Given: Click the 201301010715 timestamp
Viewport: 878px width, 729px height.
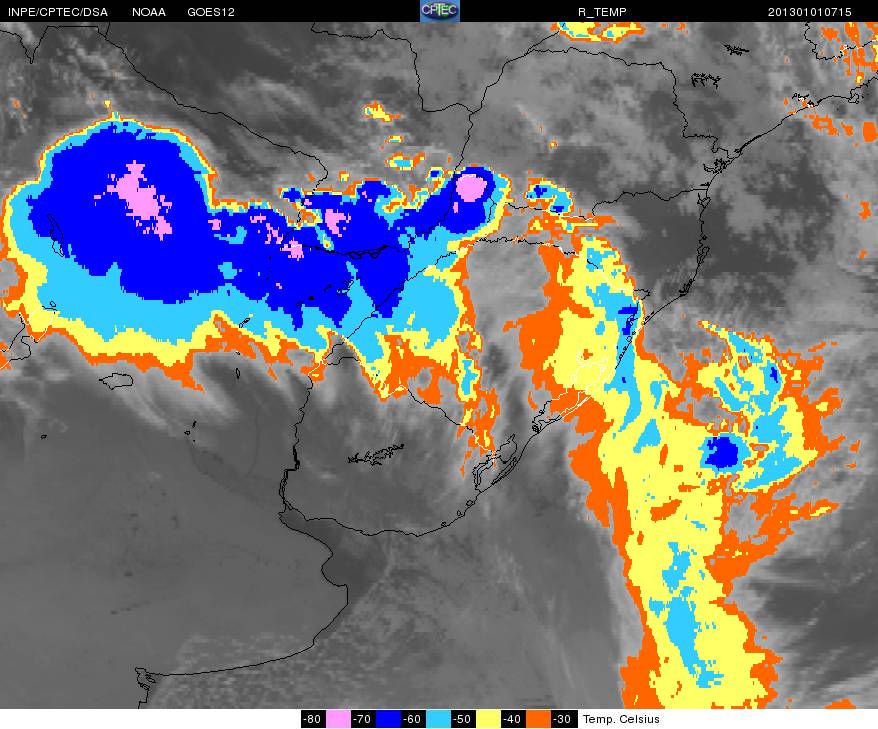Looking at the screenshot, I should 810,12.
